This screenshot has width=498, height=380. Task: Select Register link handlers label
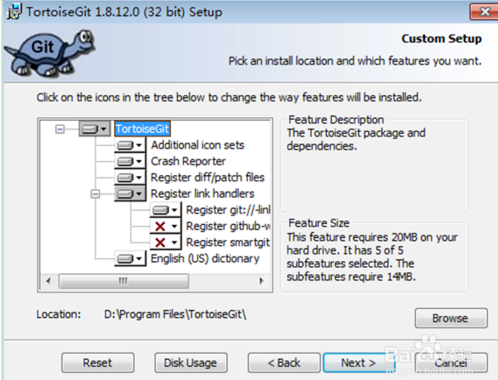[x=202, y=194]
